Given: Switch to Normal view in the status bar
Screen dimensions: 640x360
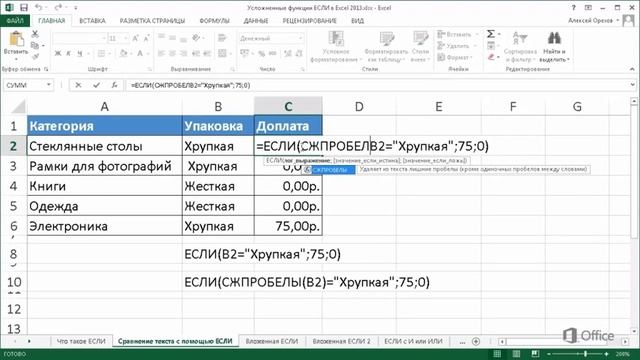Looking at the screenshot, I should pyautogui.click(x=497, y=354).
